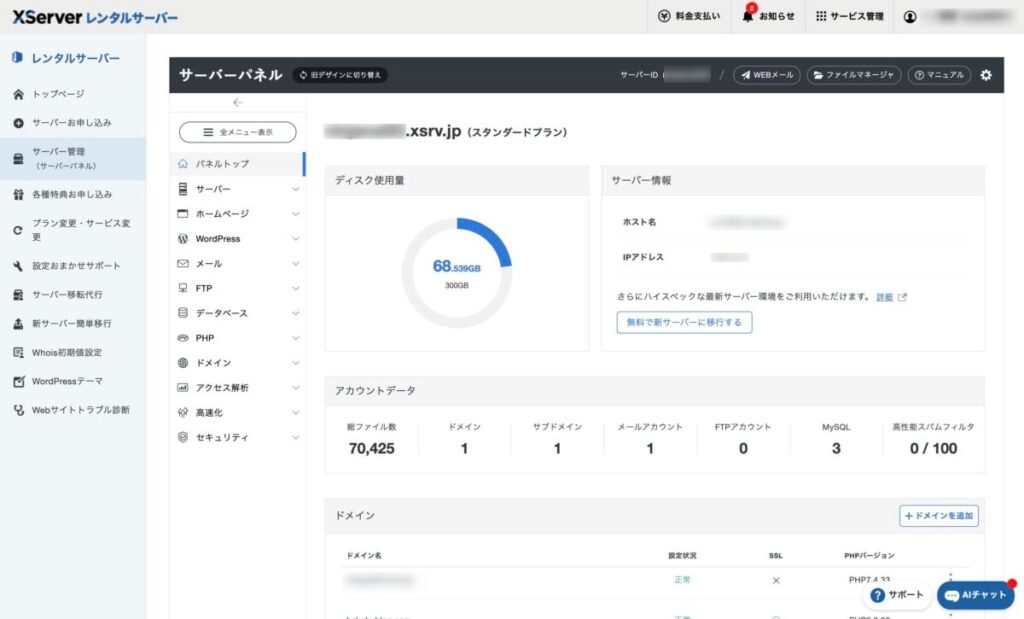Screen dimensions: 1024x619
Task: Open トップページ in left sidebar
Action: tap(58, 94)
